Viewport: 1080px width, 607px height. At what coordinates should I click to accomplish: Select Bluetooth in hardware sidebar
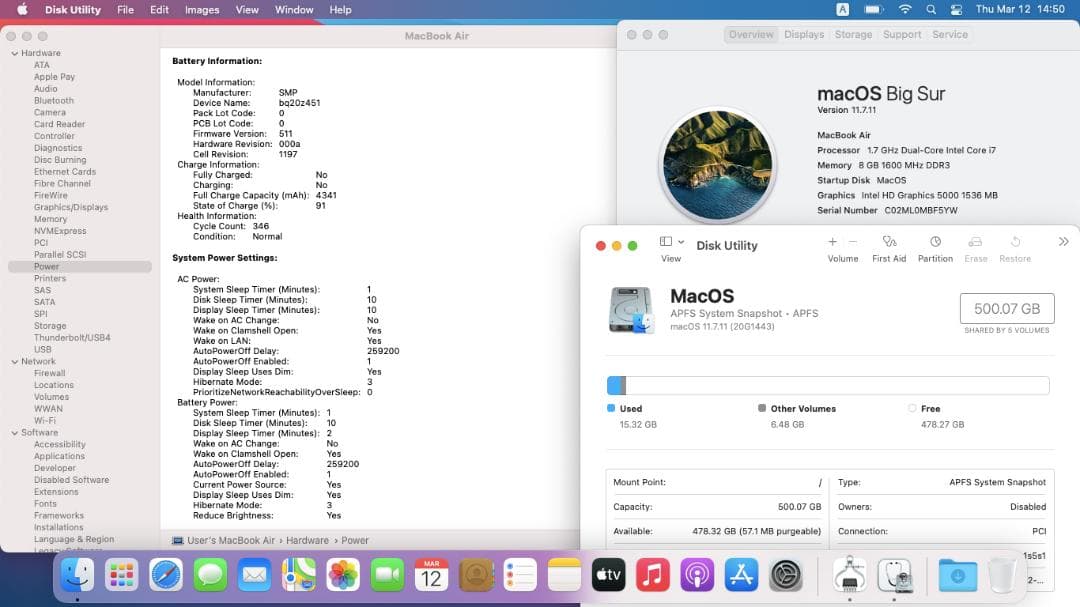click(x=54, y=101)
